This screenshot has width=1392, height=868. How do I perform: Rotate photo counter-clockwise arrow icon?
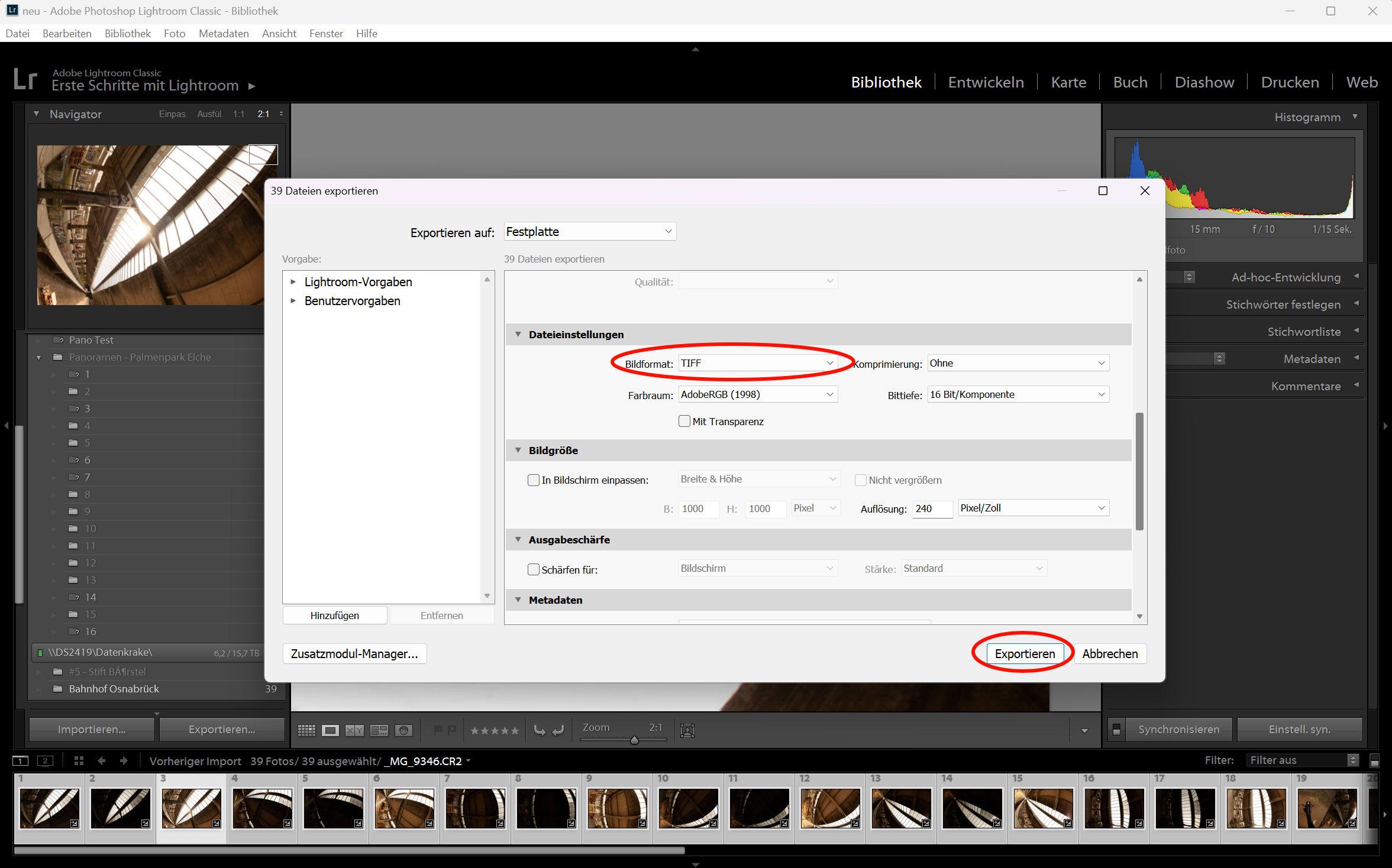540,730
